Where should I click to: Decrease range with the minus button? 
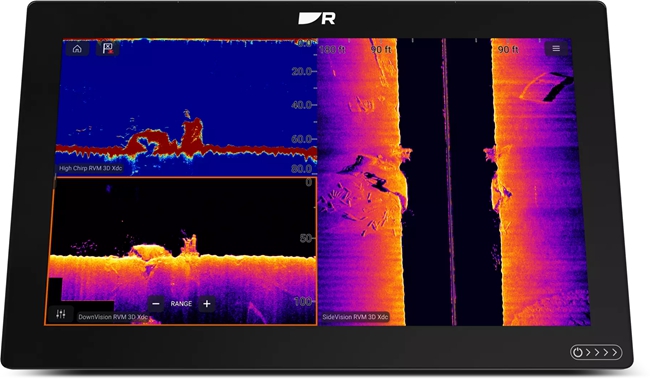point(156,304)
